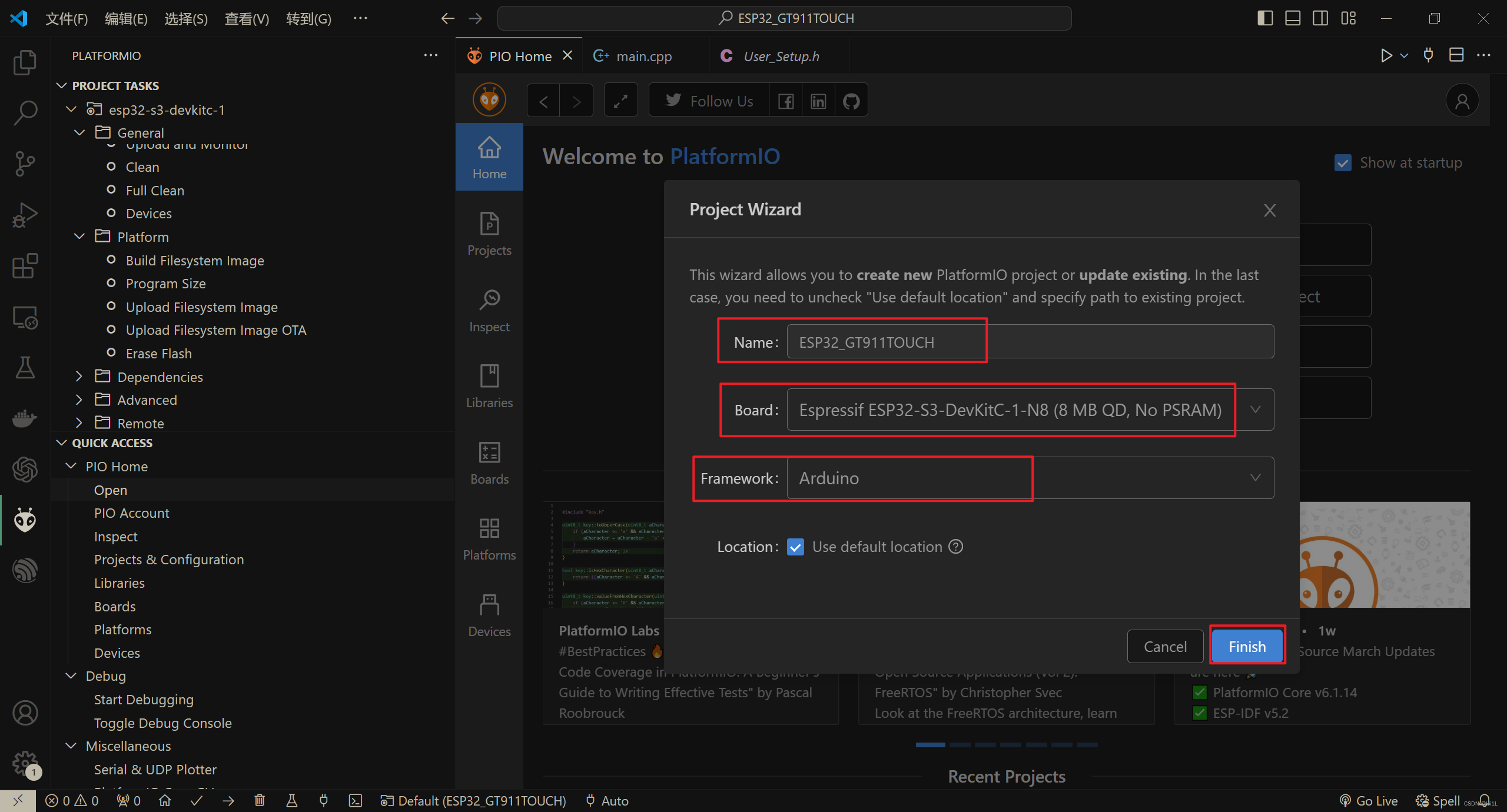1507x812 pixels.
Task: Click the project Name input field
Action: pyautogui.click(x=1030, y=342)
